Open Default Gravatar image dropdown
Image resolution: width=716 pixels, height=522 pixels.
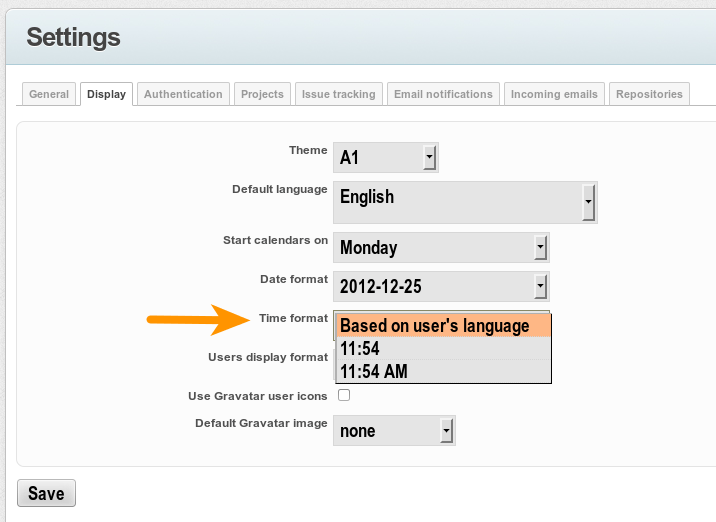(394, 430)
